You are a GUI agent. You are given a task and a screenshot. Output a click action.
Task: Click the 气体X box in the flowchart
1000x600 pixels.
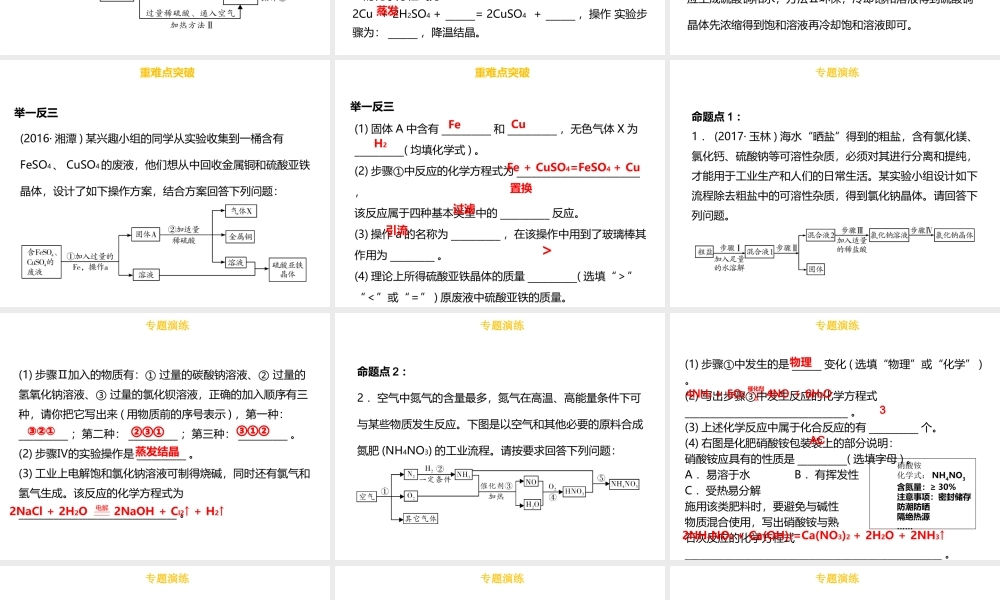tap(241, 211)
